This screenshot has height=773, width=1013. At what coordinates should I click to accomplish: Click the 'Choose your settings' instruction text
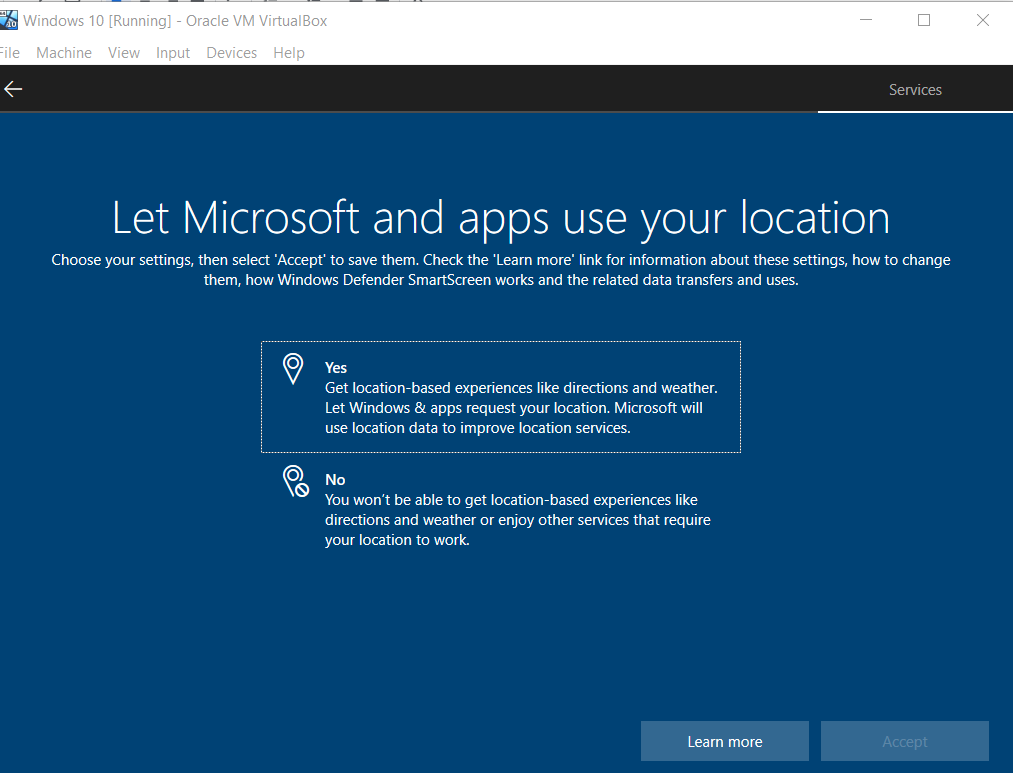(x=501, y=270)
